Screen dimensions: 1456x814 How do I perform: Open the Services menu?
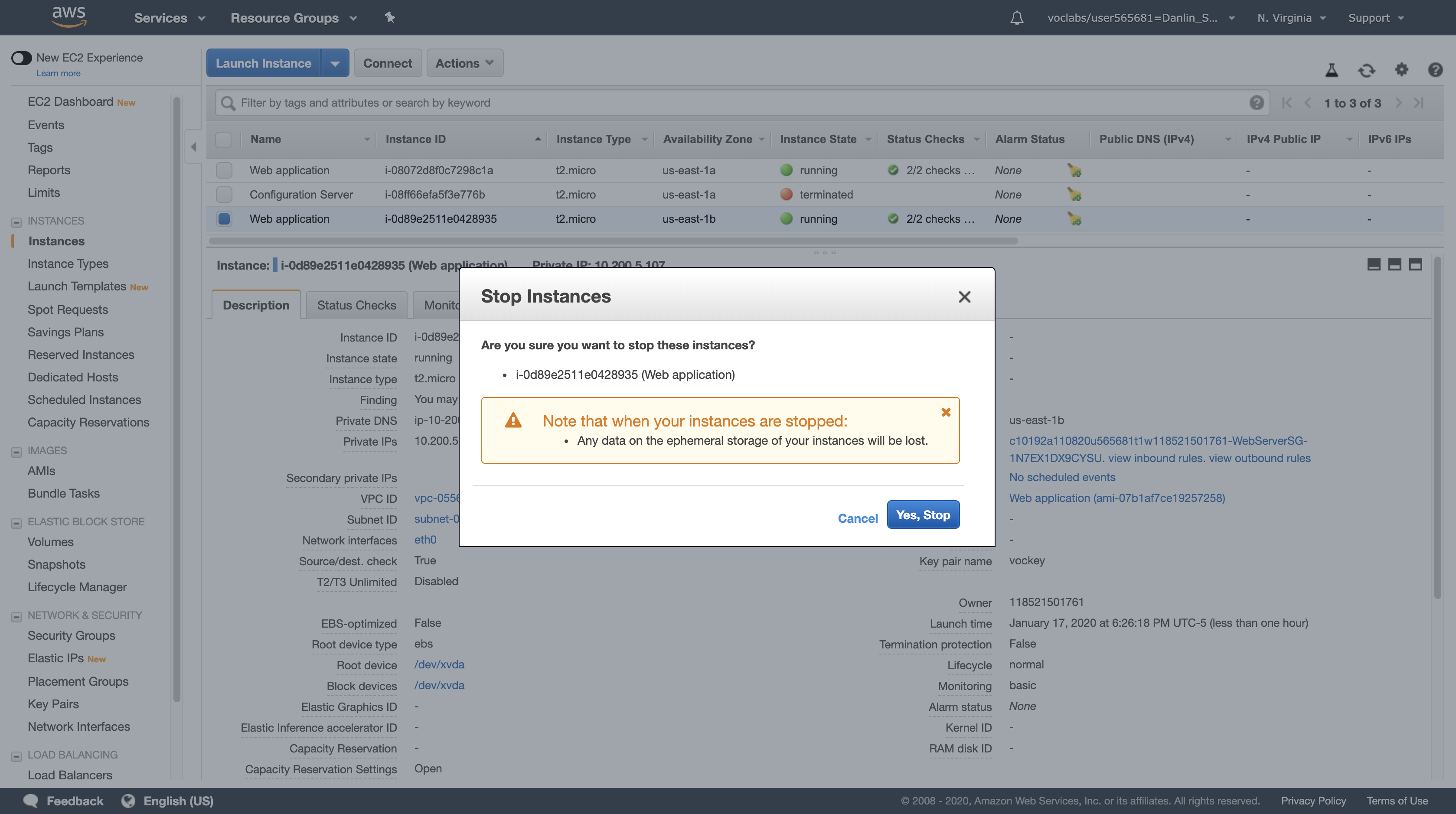tap(169, 18)
